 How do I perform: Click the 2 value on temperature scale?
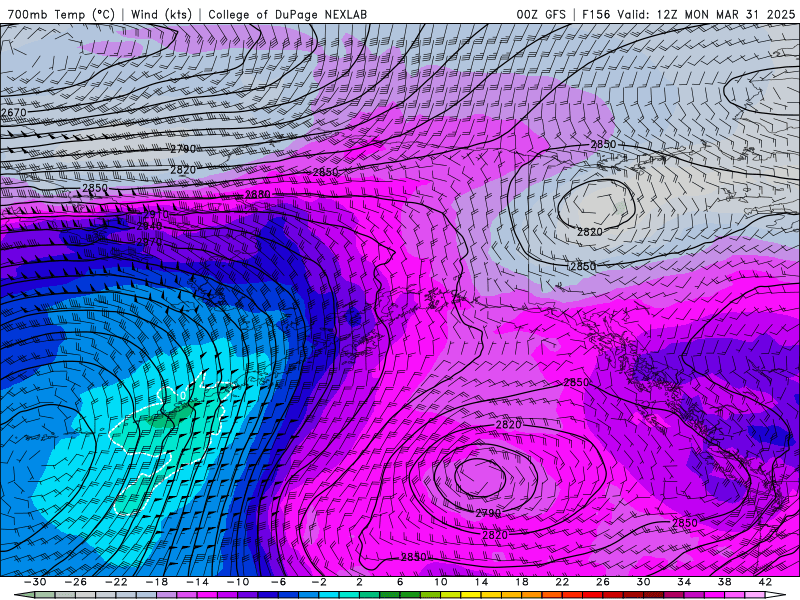[x=360, y=582]
